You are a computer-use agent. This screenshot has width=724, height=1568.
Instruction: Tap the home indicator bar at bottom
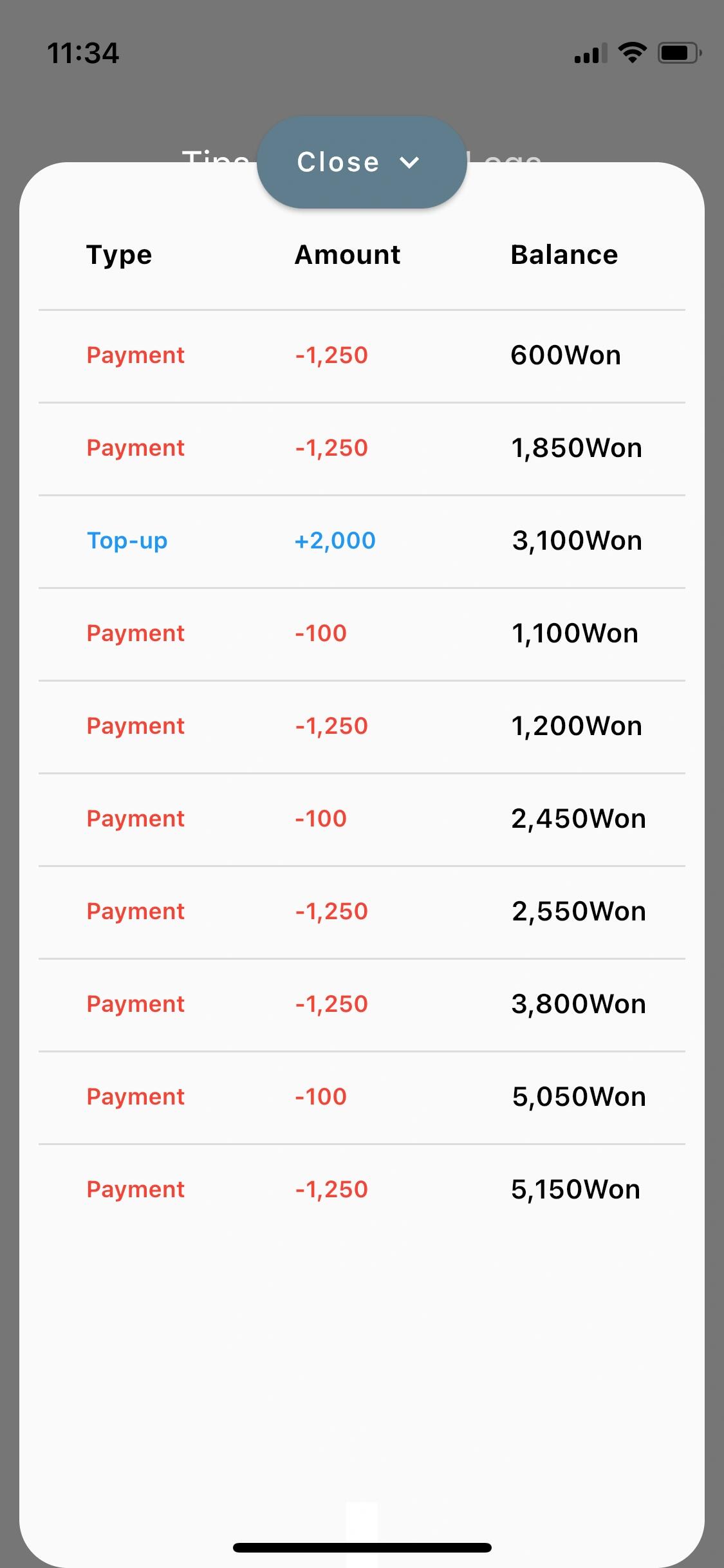coord(362,1547)
